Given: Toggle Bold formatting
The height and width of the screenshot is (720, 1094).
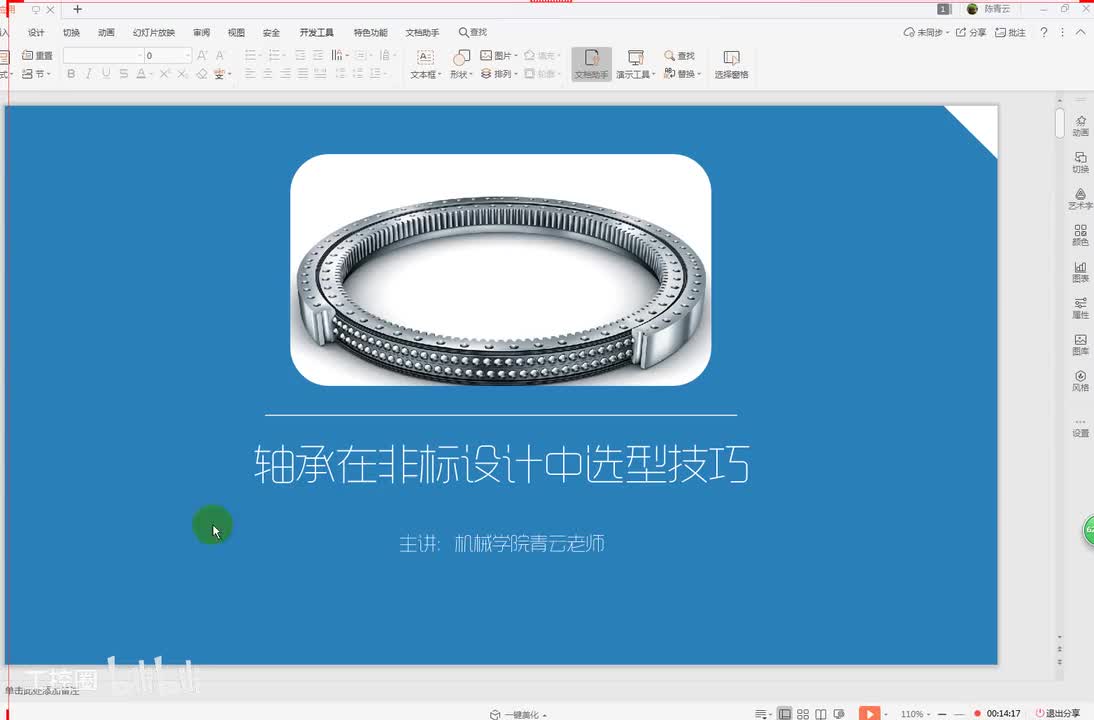Looking at the screenshot, I should [70, 73].
